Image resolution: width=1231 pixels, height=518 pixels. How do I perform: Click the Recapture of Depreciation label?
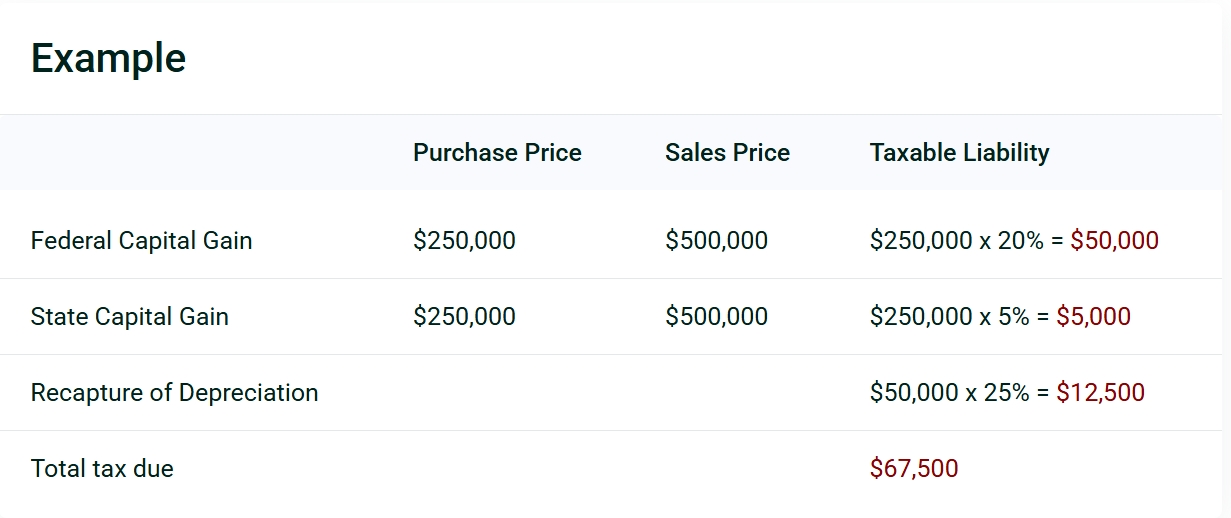[x=174, y=393]
